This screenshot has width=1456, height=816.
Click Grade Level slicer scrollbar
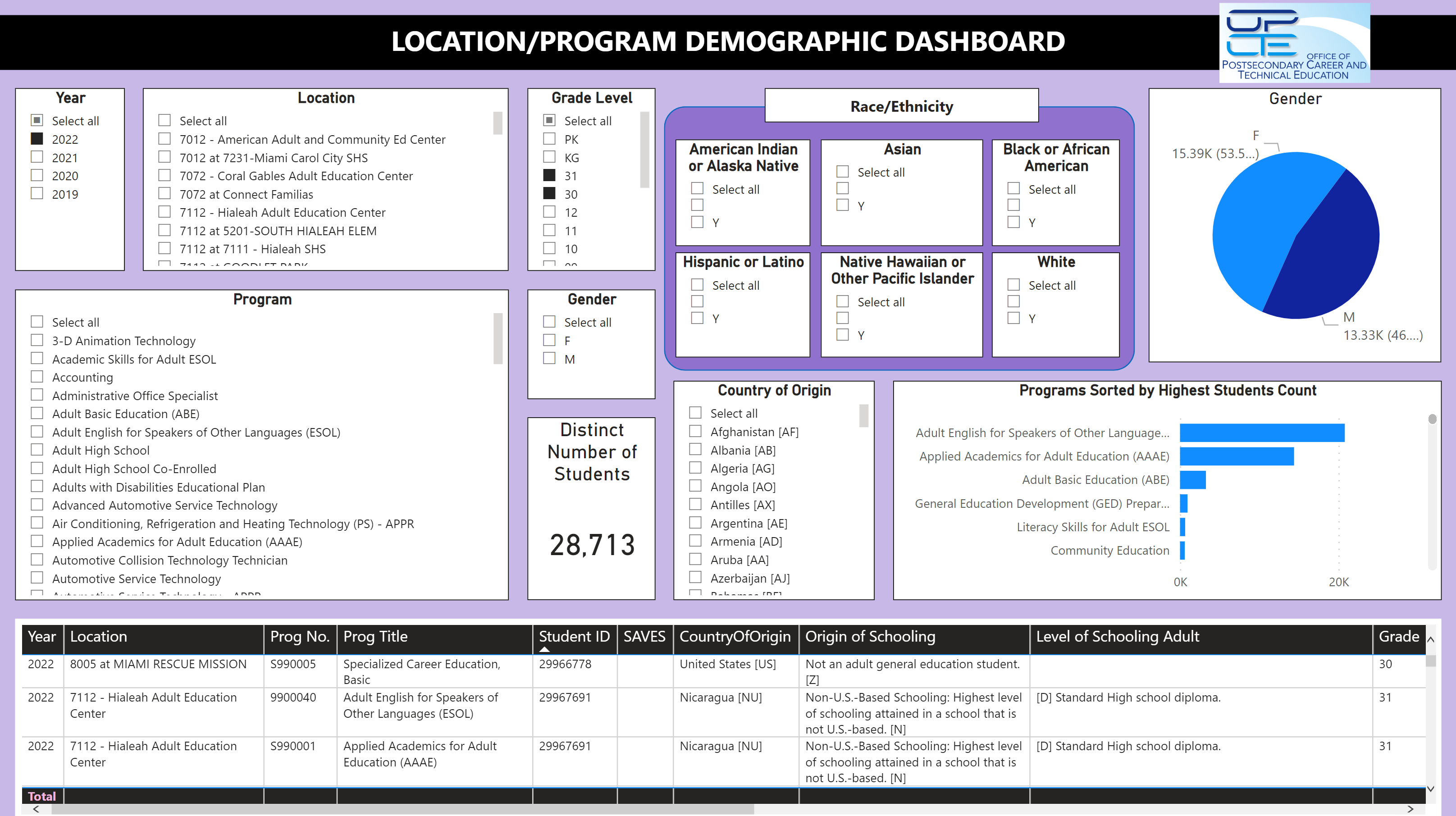click(644, 149)
